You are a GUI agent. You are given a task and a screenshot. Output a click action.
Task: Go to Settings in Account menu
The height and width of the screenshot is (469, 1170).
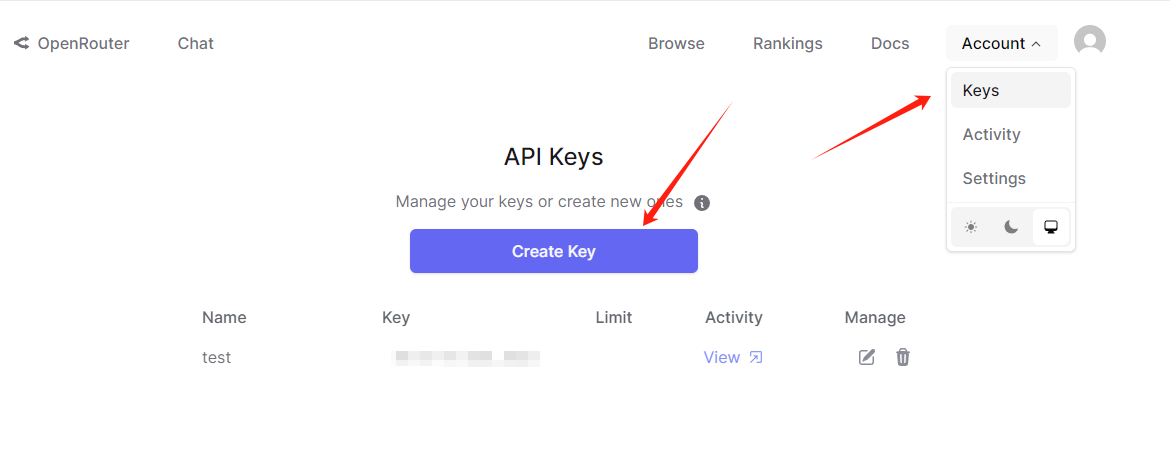coord(994,178)
